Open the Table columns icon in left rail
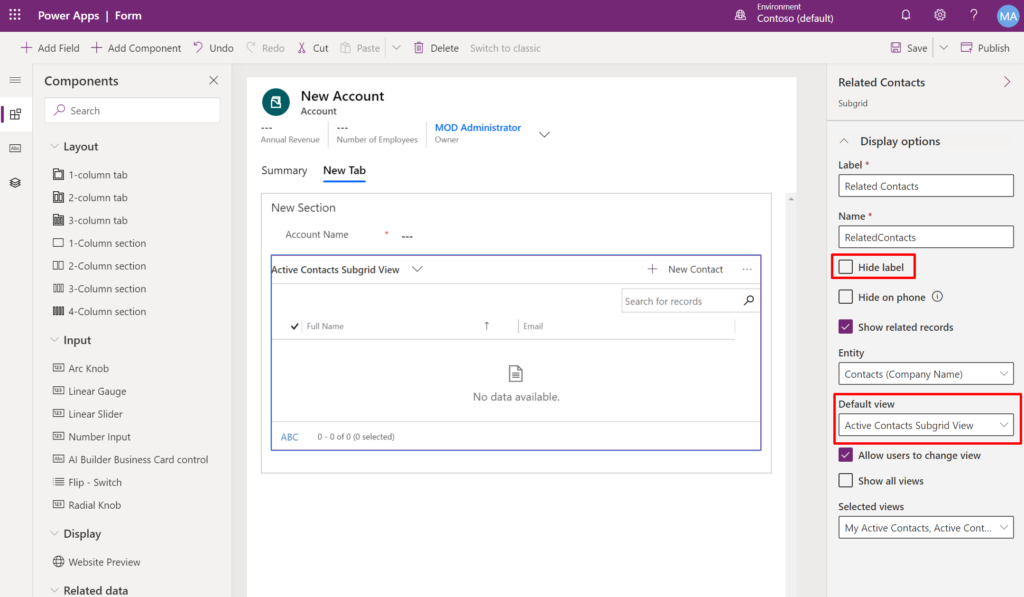This screenshot has width=1024, height=597. [x=15, y=148]
